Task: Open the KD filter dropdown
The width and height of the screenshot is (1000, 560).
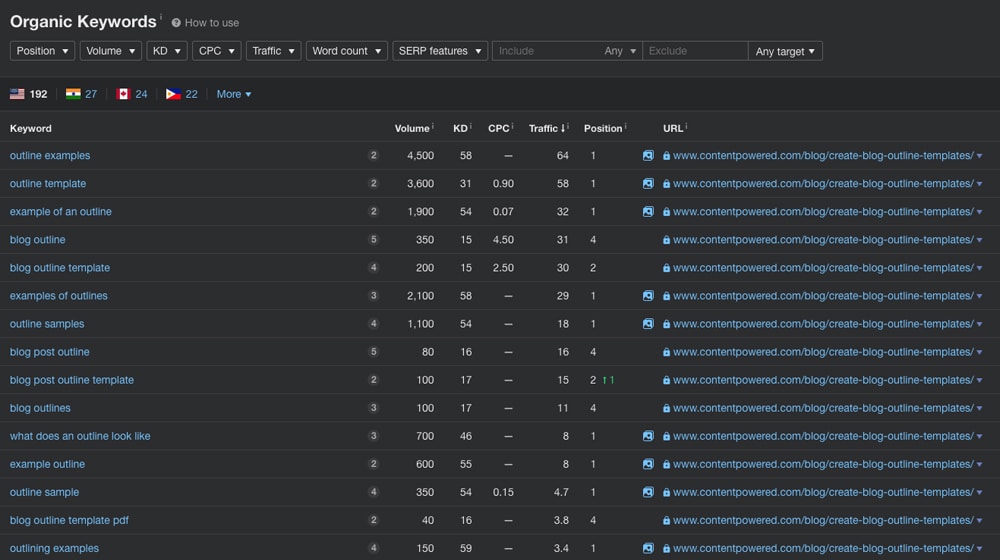Action: (x=166, y=51)
